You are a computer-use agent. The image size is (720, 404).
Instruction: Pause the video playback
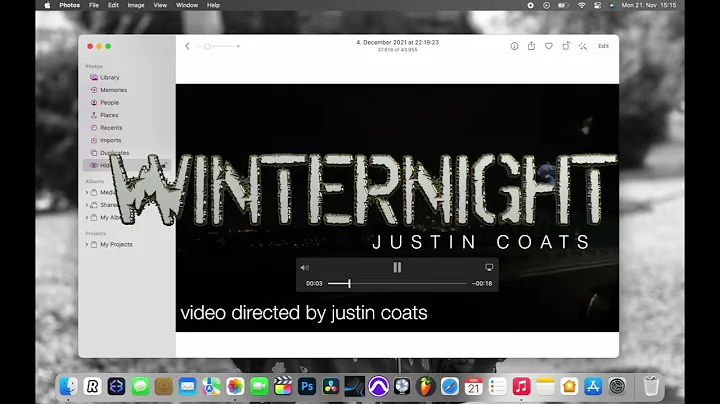click(x=397, y=267)
